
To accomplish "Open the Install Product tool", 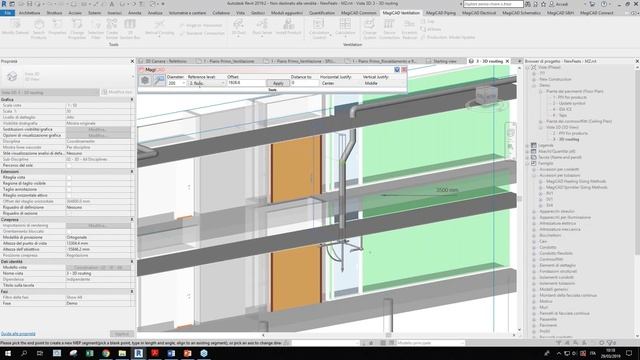I will click(x=288, y=27).
